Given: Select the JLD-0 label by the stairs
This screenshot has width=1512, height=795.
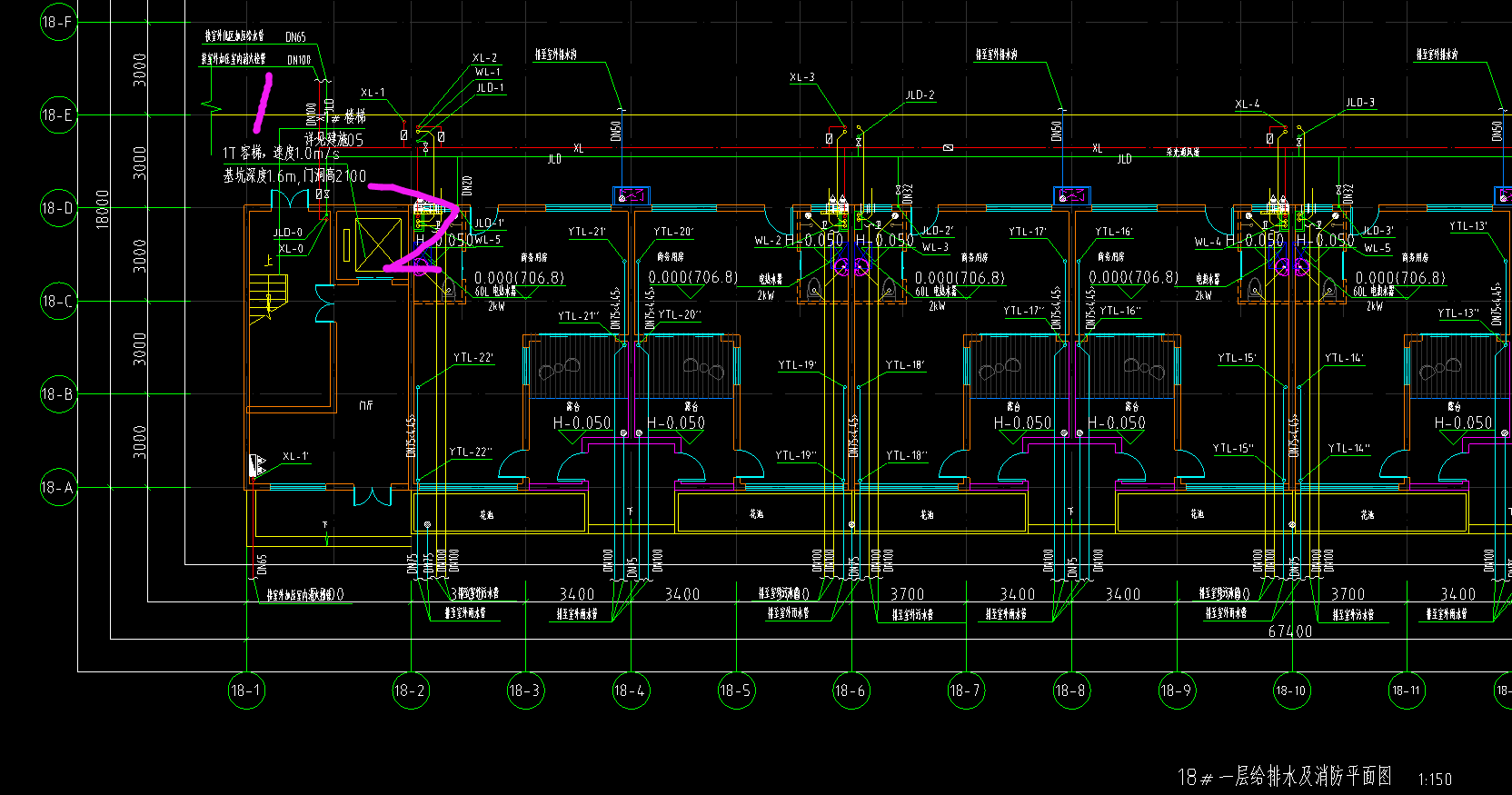Looking at the screenshot, I should tap(288, 233).
